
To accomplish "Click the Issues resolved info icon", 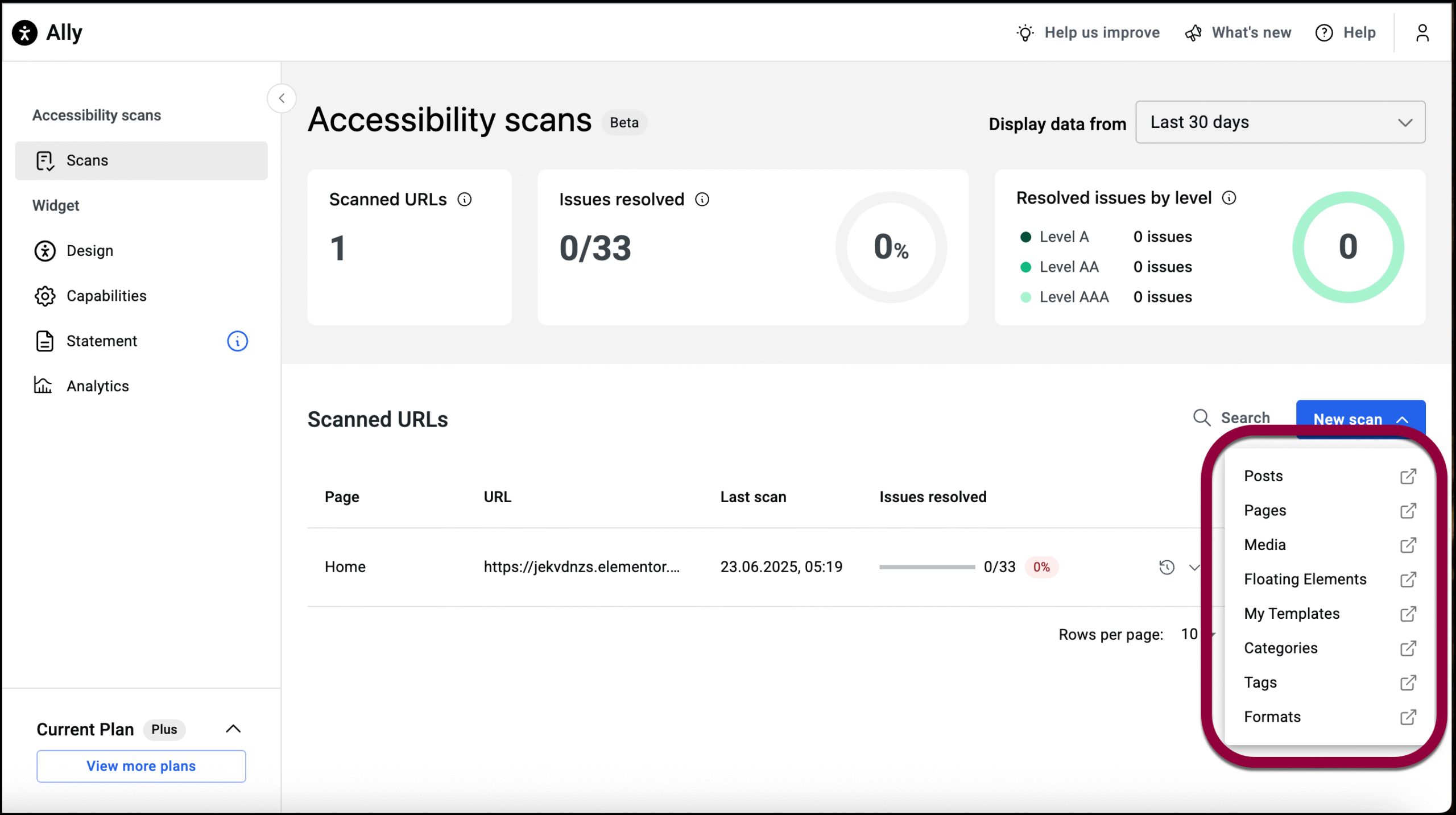I will point(702,200).
